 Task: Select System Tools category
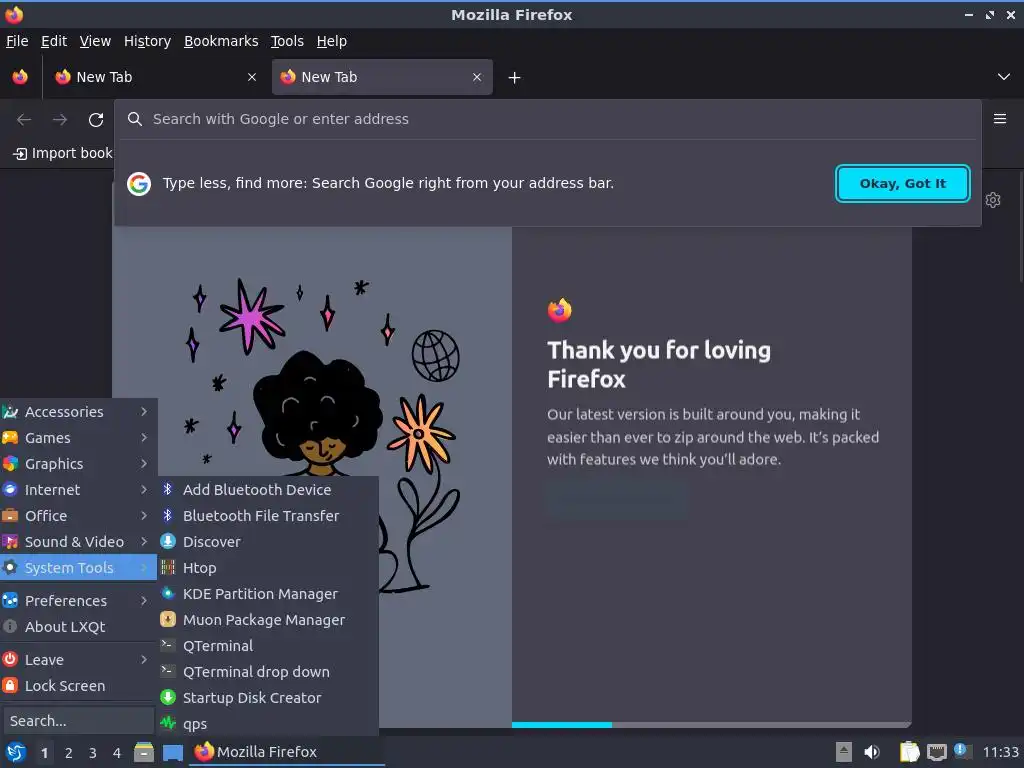pyautogui.click(x=78, y=568)
